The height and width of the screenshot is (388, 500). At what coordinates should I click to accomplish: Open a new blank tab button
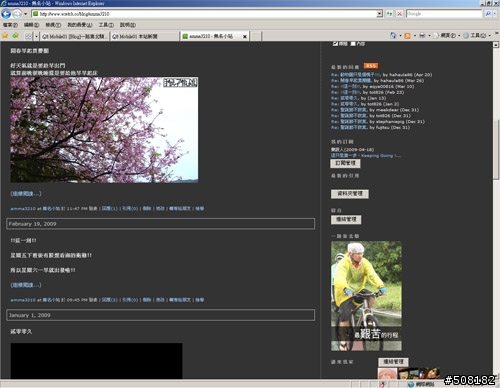pos(255,36)
